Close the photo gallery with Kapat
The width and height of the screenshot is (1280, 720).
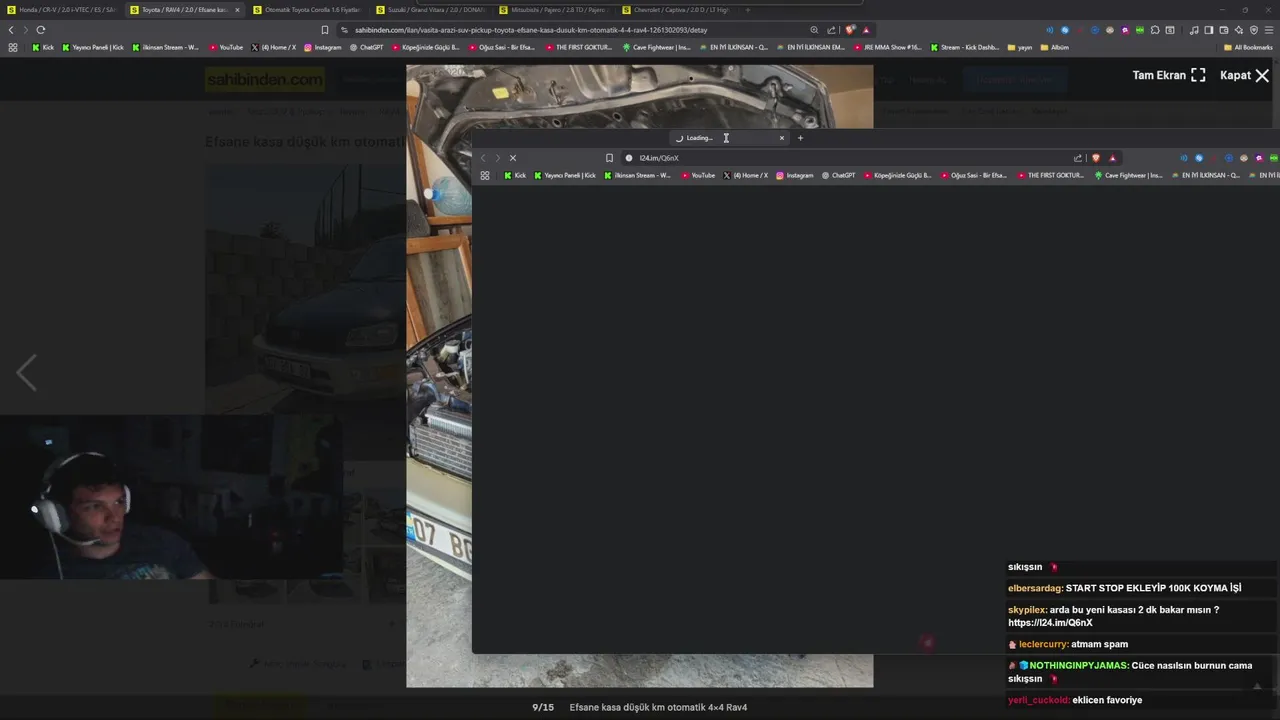pyautogui.click(x=1244, y=75)
